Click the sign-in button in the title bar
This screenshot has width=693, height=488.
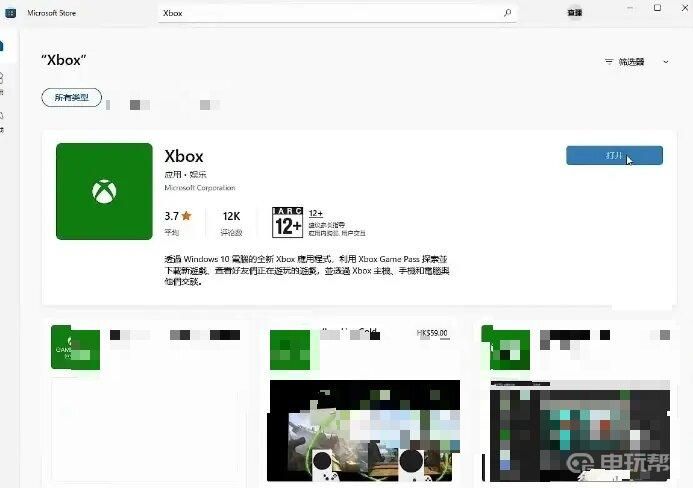575,13
